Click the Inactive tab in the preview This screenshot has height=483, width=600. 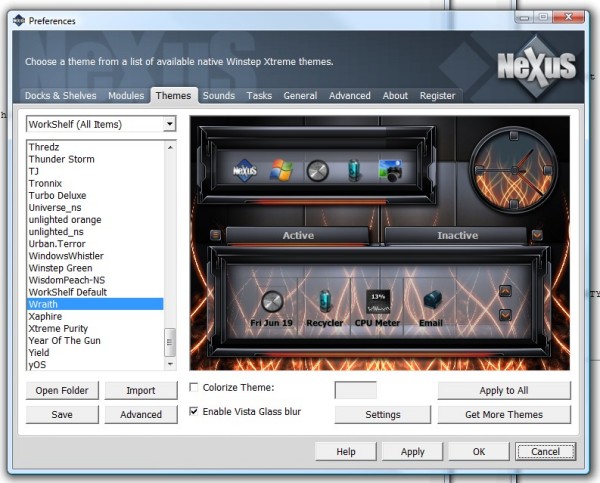[457, 235]
